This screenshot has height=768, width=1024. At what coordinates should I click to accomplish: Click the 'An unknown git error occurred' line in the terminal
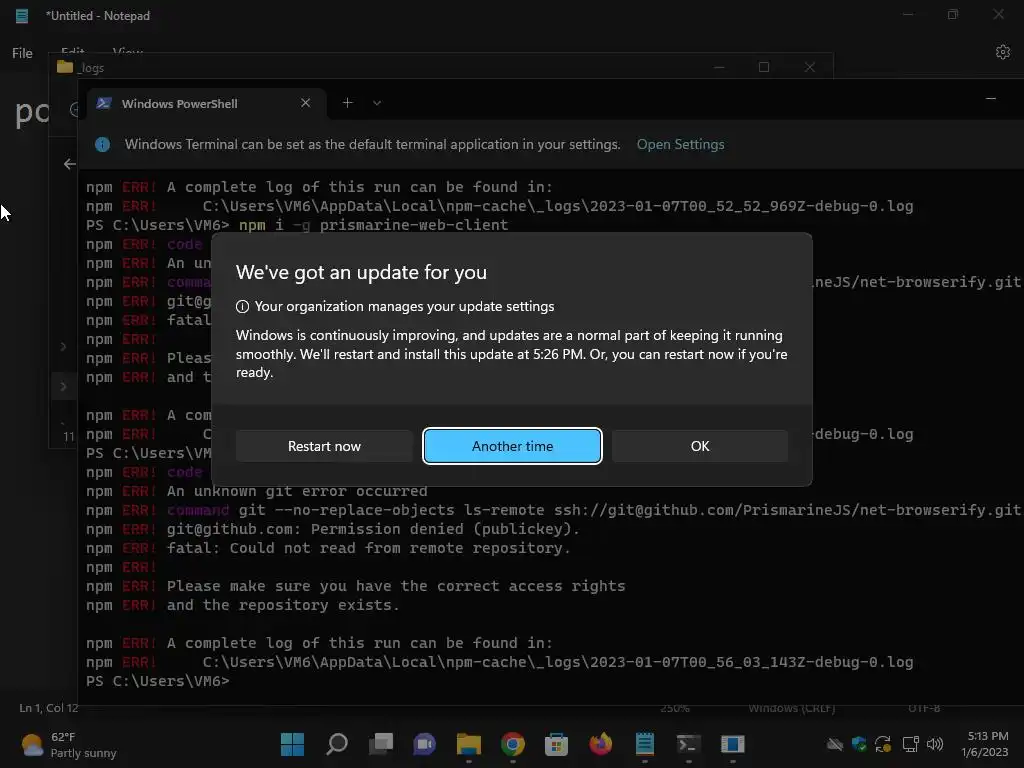(257, 491)
